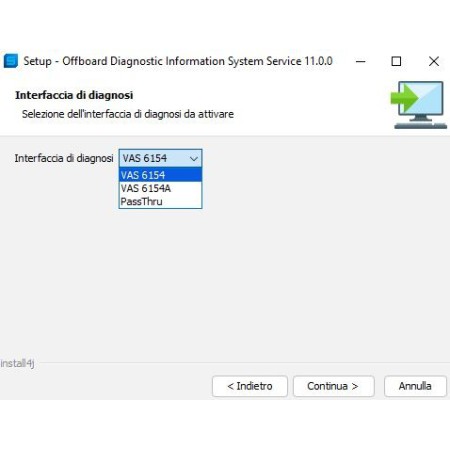Screen dimensions: 450x450
Task: Close the Setup window with the X
Action: click(x=434, y=61)
